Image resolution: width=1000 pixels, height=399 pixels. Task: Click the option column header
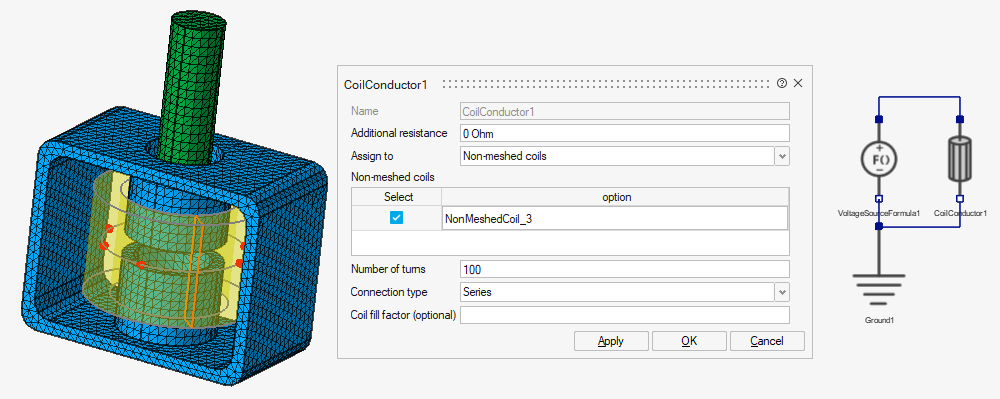[x=616, y=197]
